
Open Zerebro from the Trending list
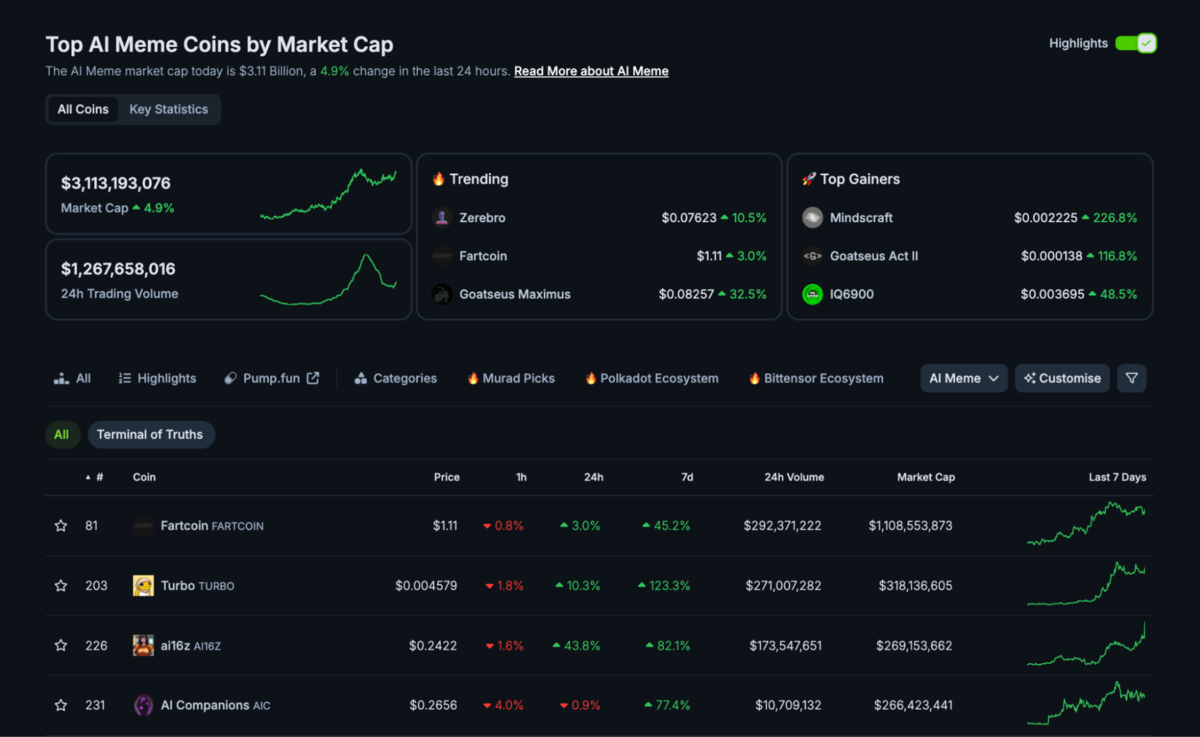(x=482, y=217)
